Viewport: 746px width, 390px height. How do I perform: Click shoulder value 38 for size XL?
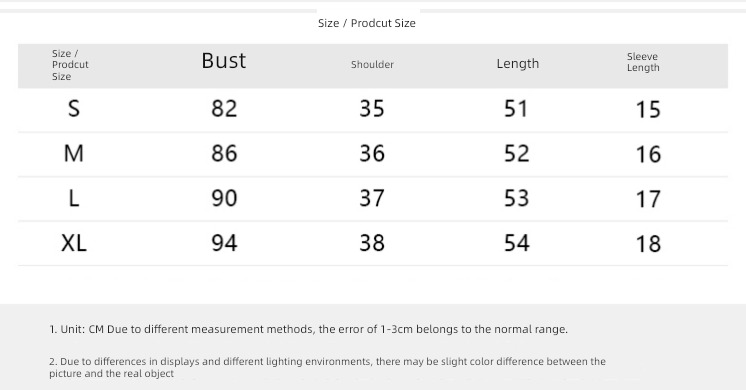coord(372,243)
